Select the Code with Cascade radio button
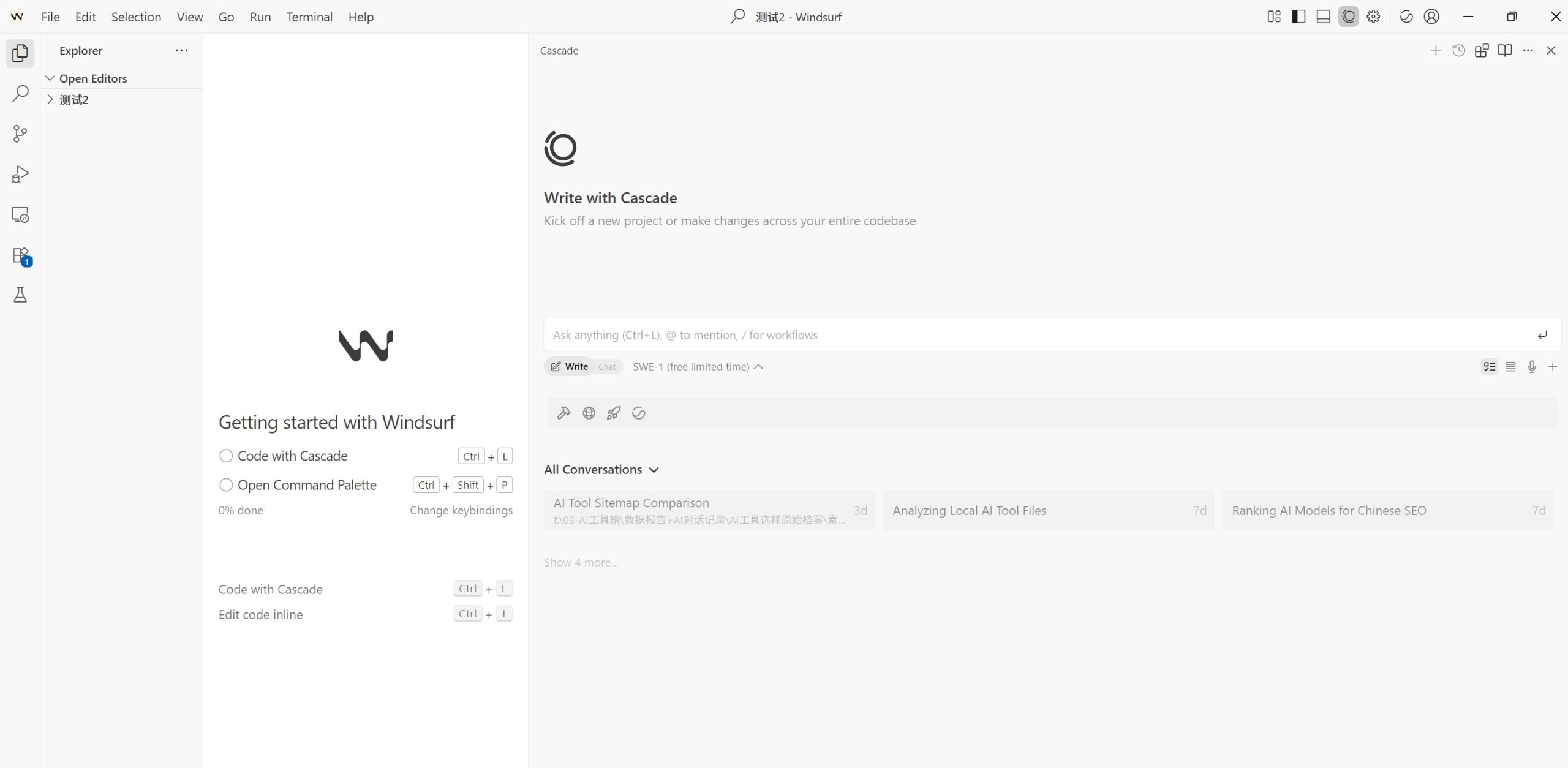1568x768 pixels. [226, 456]
